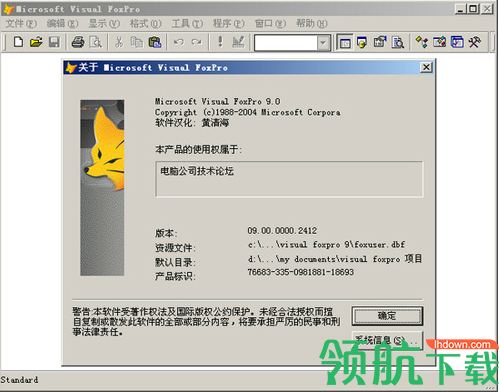This screenshot has height=392, width=499.
Task: Click the 默认目录: label
Action: coord(175,262)
